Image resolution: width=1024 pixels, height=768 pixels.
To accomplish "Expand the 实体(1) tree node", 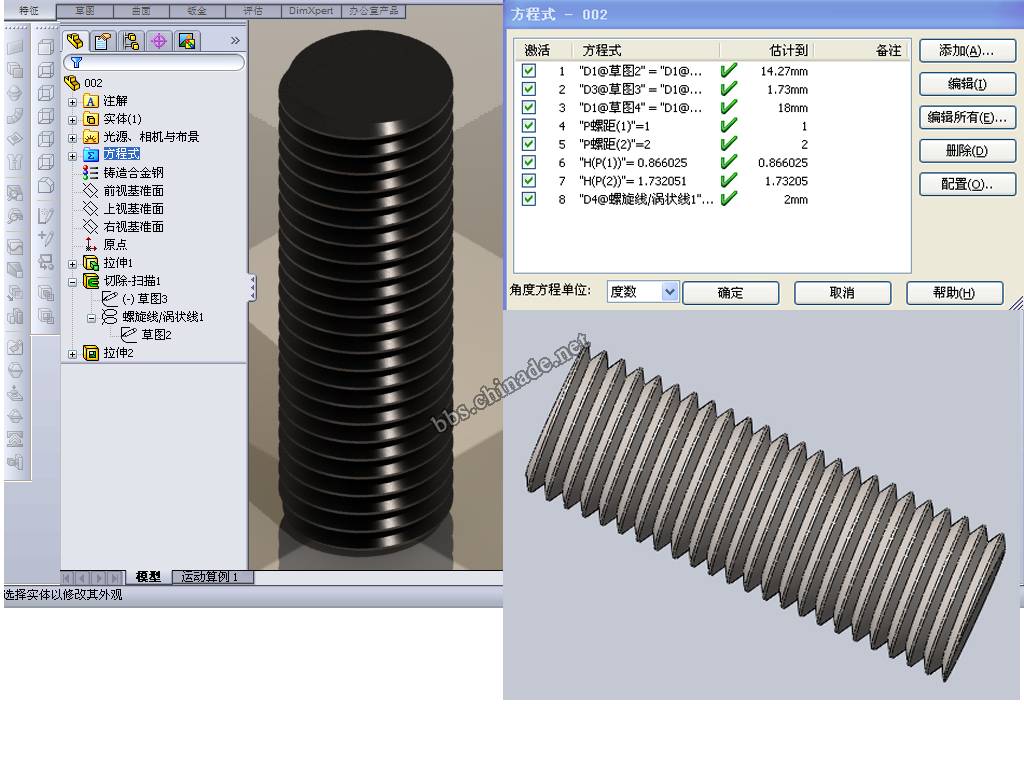I will tap(72, 120).
